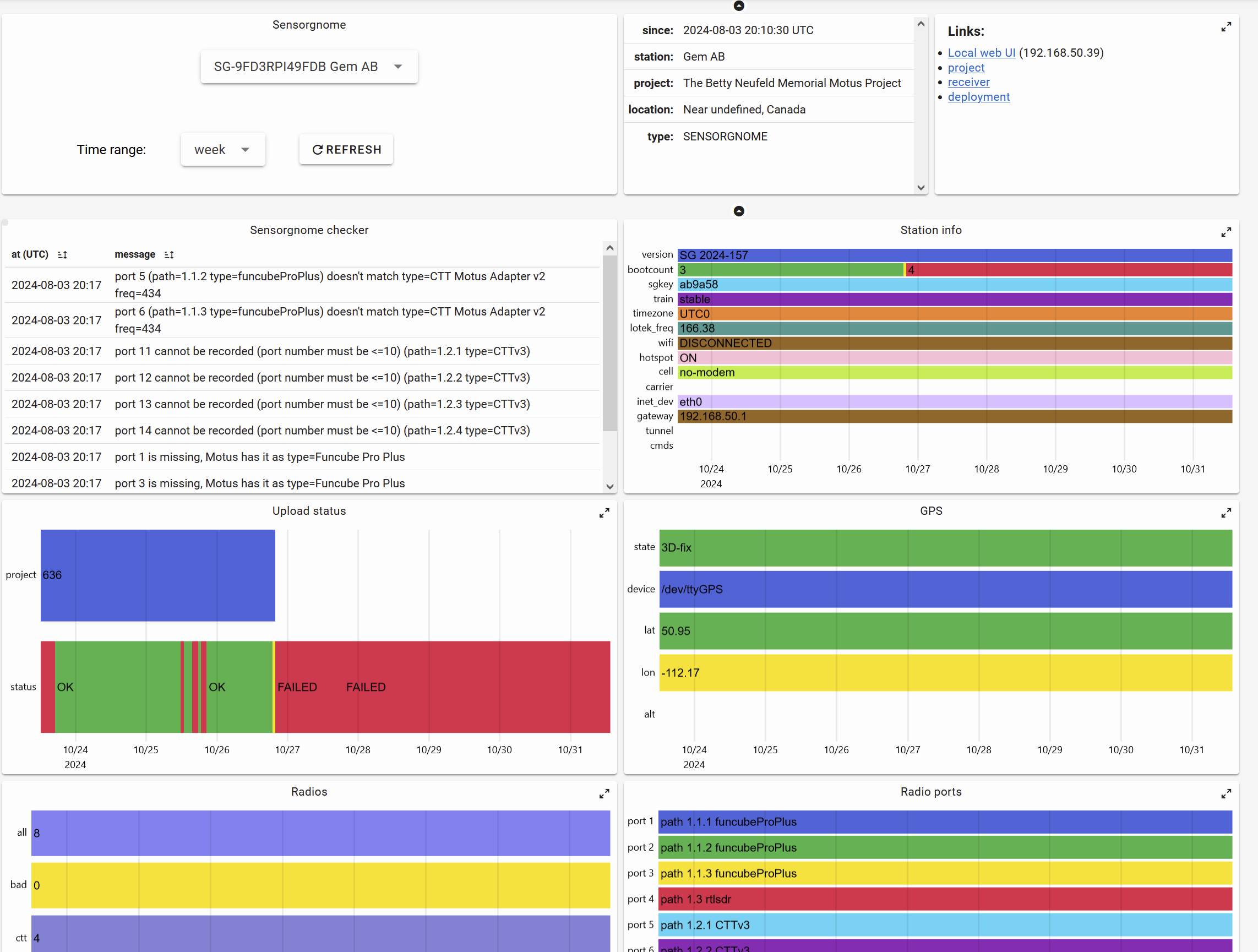Screen dimensions: 1258x952
Task: Click the REFRESH button
Action: tap(346, 150)
